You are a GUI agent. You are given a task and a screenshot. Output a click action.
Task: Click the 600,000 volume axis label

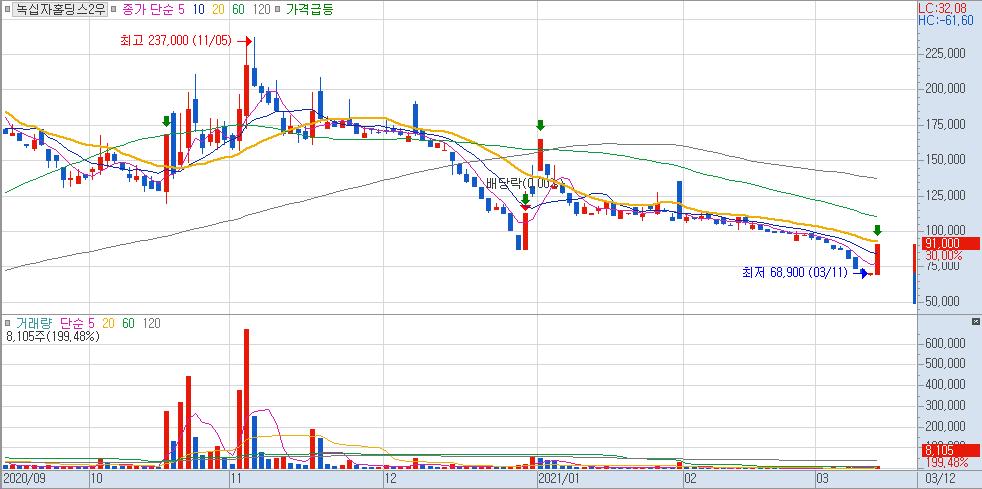[x=945, y=343]
